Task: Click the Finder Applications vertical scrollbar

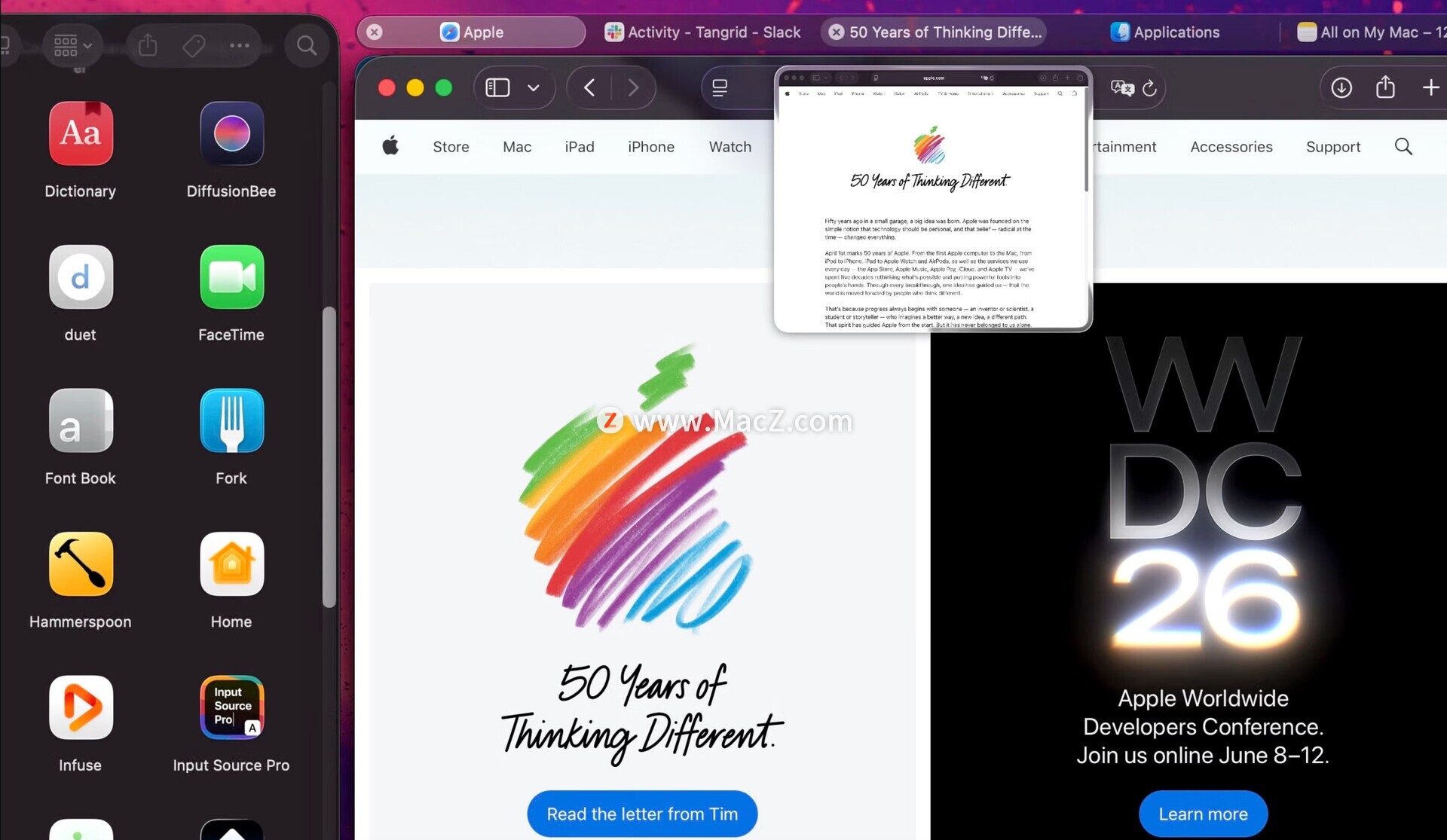Action: [x=329, y=456]
